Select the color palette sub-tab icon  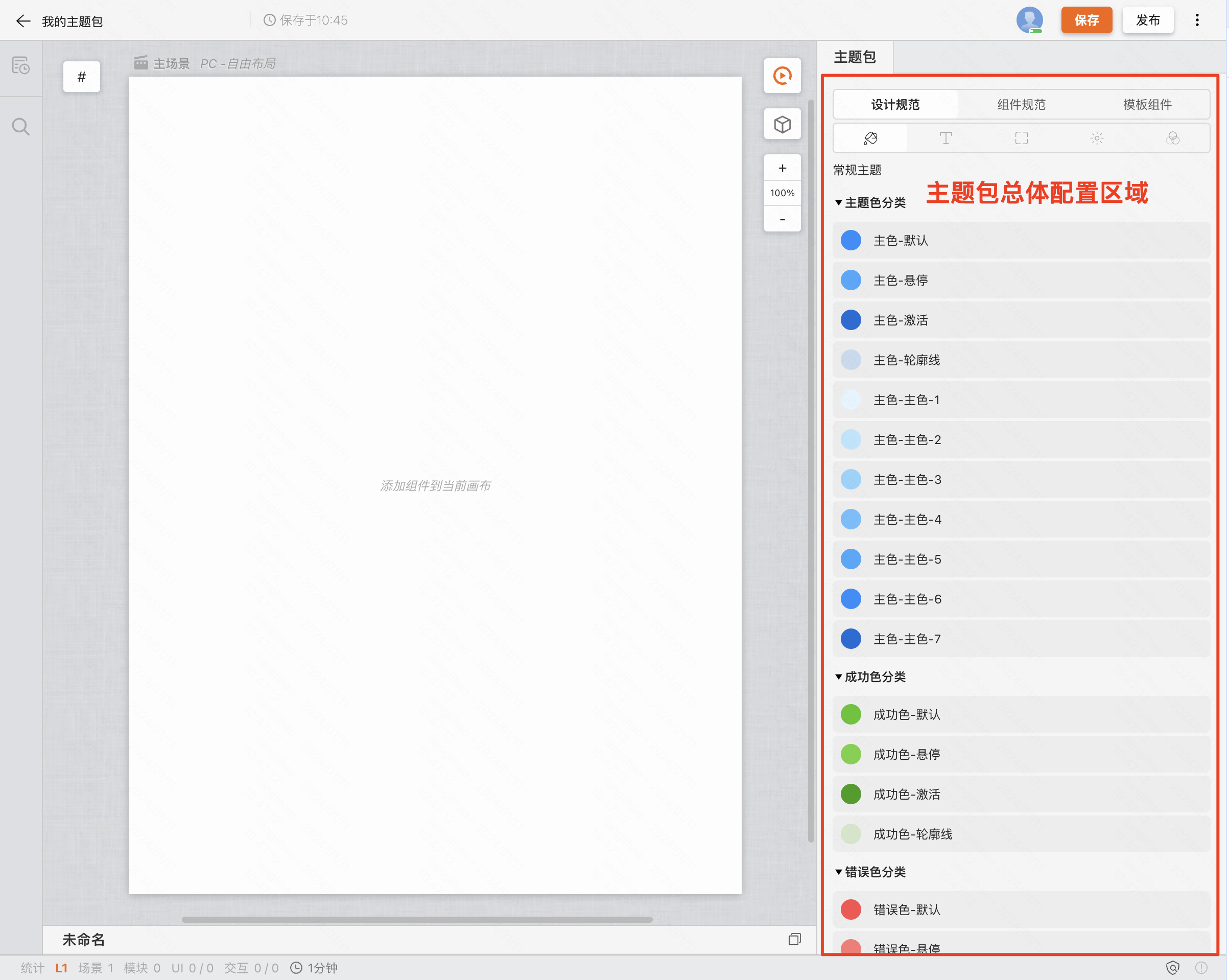pyautogui.click(x=870, y=138)
